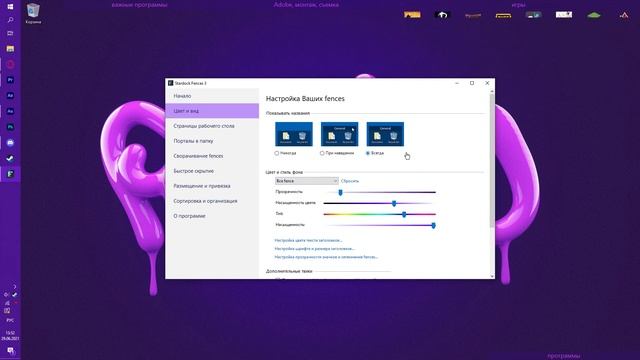Select the Всегда radio button
The width and height of the screenshot is (640, 360).
point(368,153)
